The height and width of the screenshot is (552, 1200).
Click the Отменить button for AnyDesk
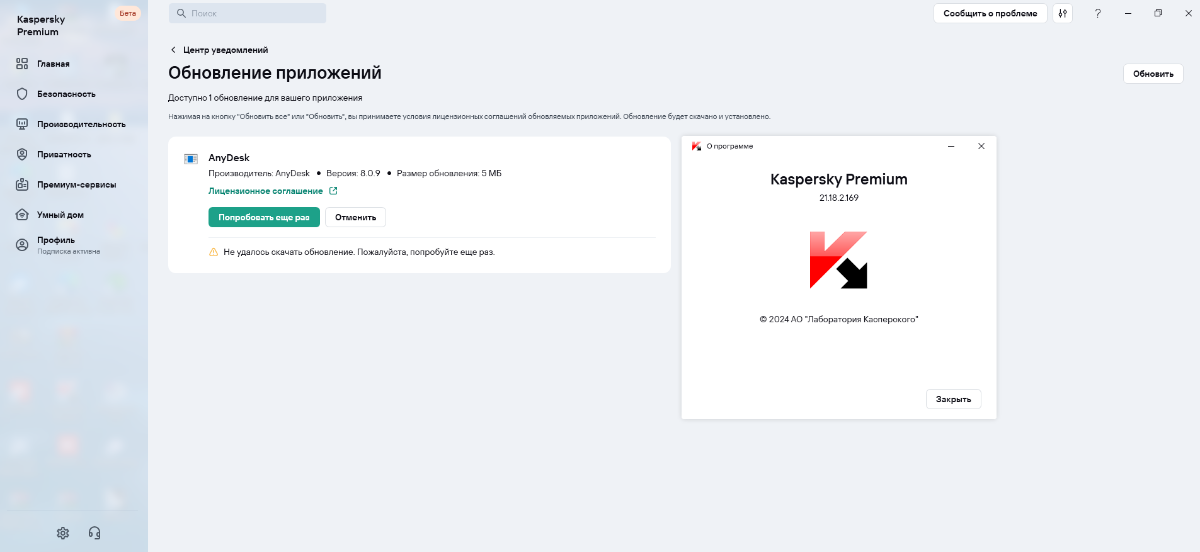(355, 217)
